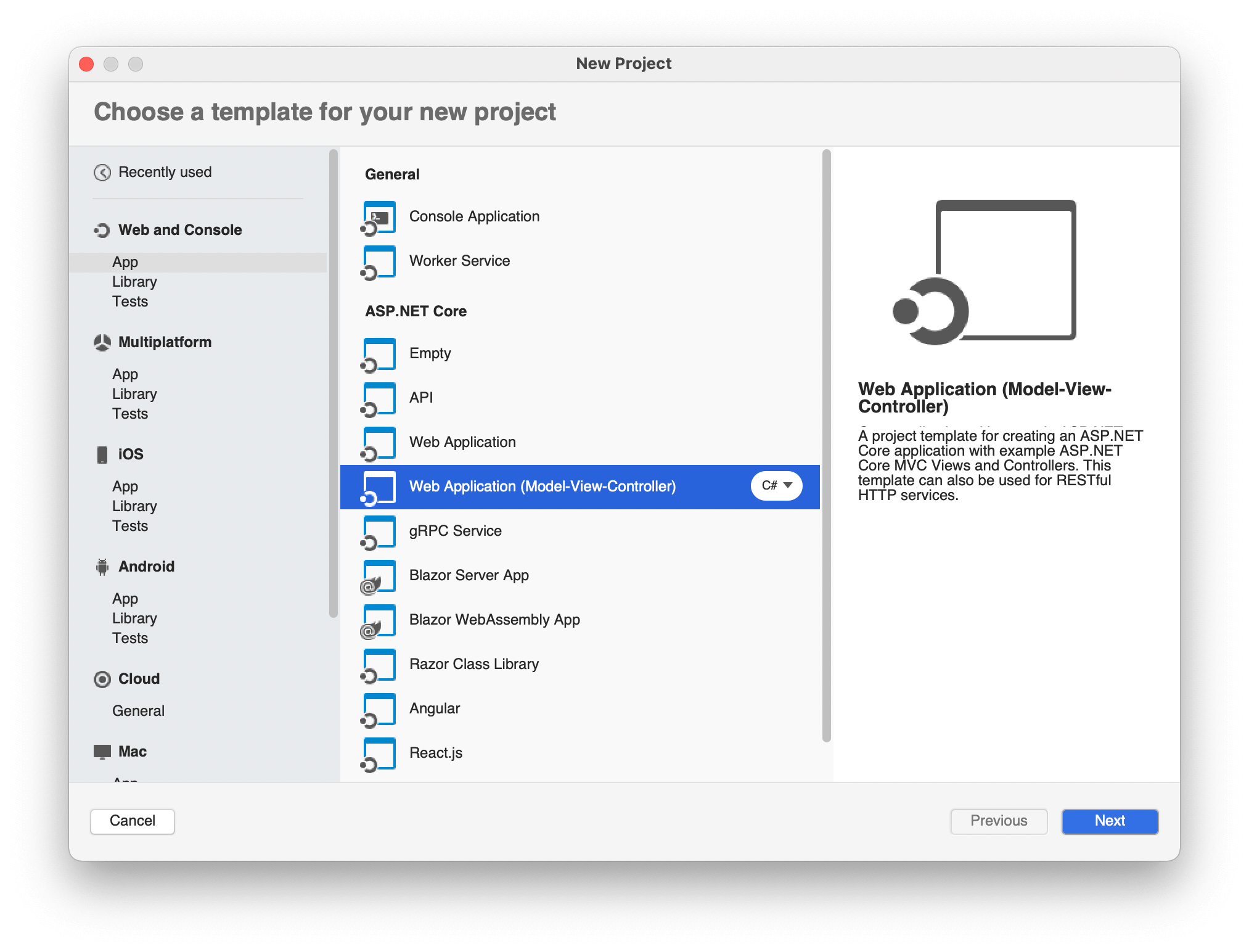
Task: Click the Angular template icon
Action: click(x=378, y=710)
